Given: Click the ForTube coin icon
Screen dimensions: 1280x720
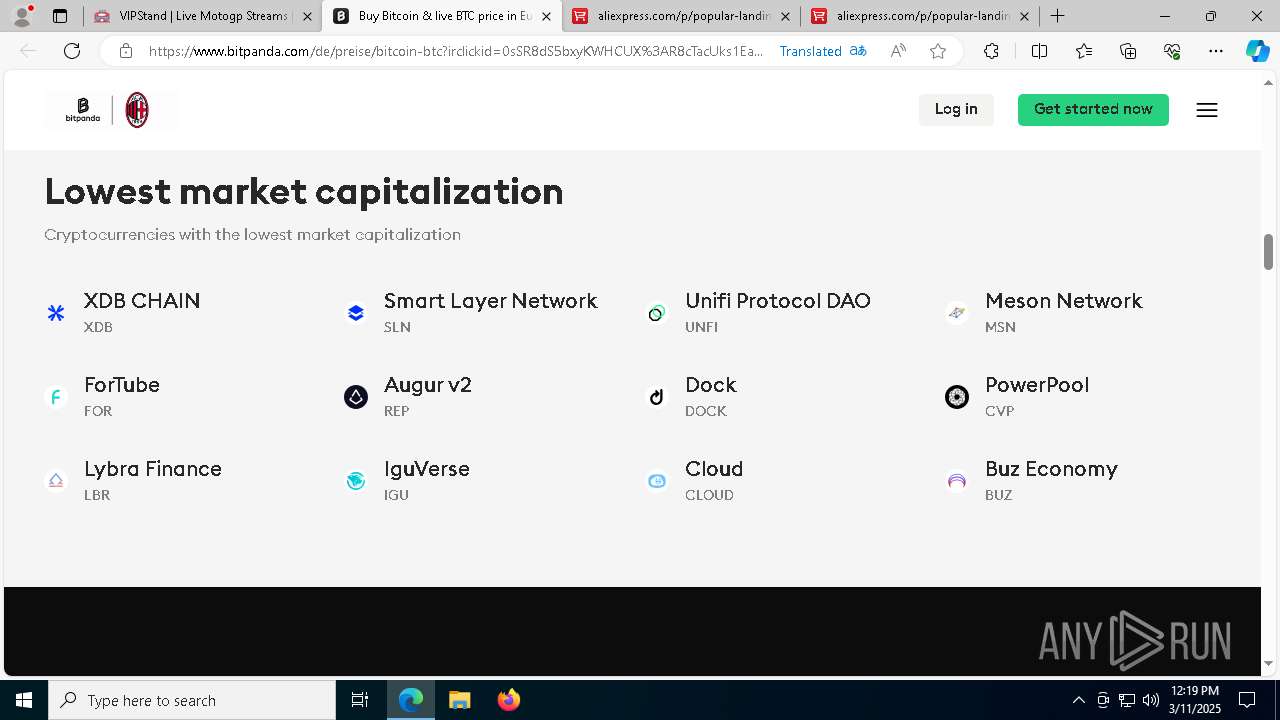Looking at the screenshot, I should coord(56,397).
